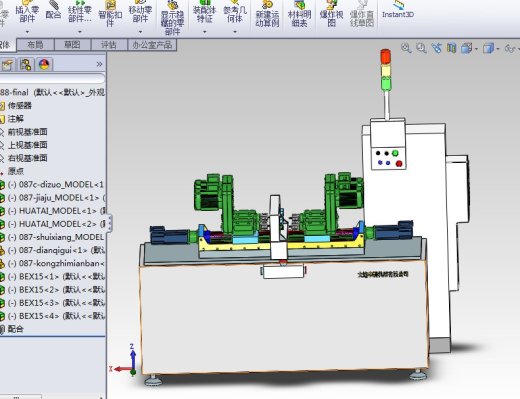Open ConfigurationManager panel tab icon
Image resolution: width=520 pixels, height=399 pixels.
click(x=26, y=64)
